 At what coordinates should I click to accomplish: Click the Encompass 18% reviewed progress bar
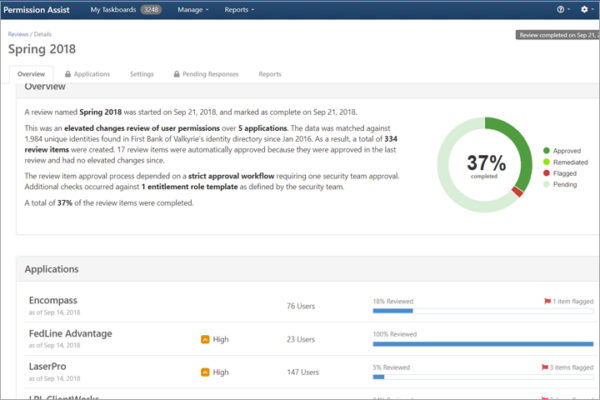tap(483, 311)
